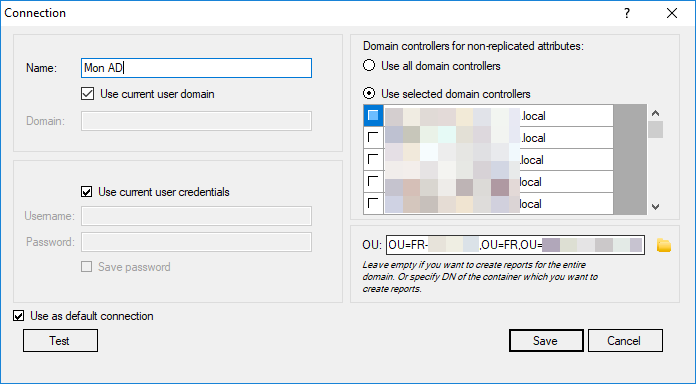Toggle Use current user domain checkbox
Screen dimensions: 696x384
(87, 94)
